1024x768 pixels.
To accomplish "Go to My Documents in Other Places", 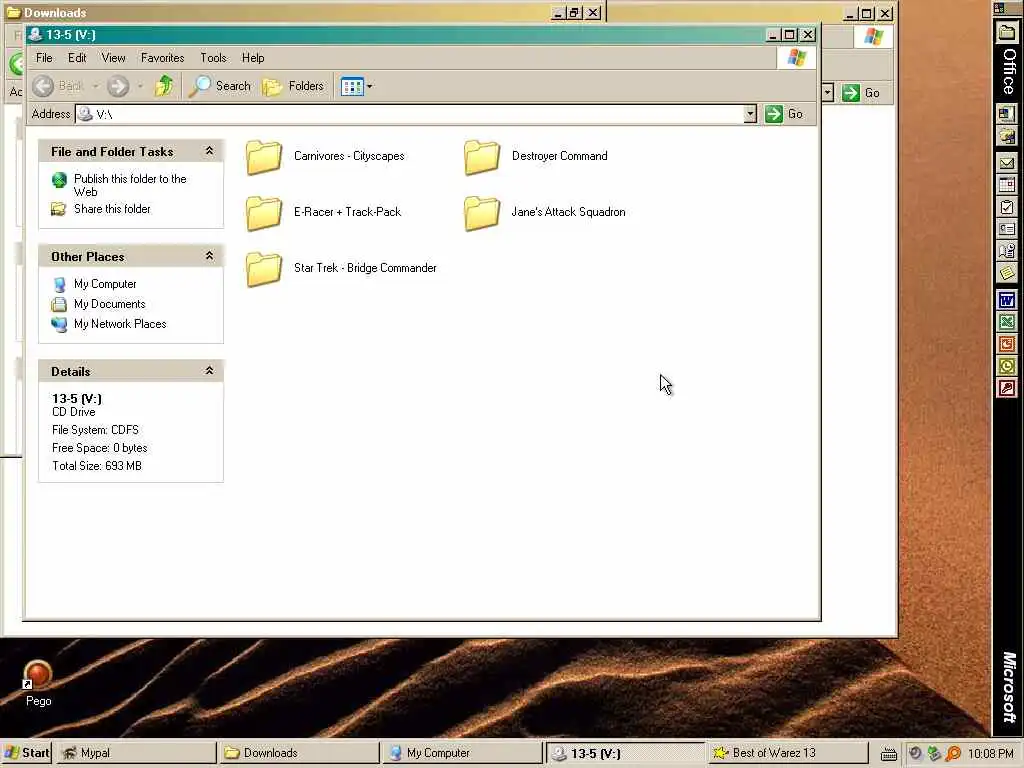I will (x=109, y=304).
